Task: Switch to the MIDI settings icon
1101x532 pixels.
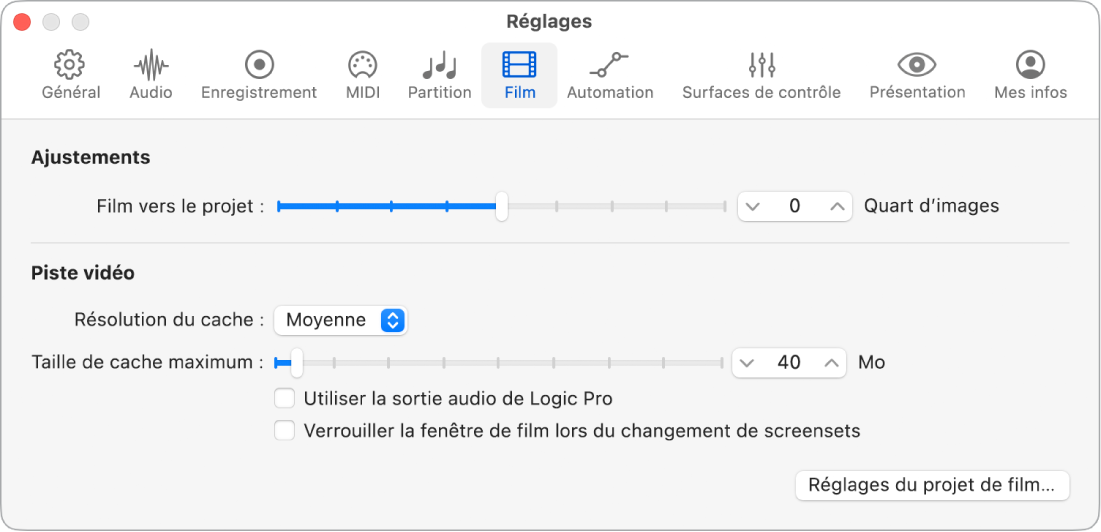Action: (362, 66)
